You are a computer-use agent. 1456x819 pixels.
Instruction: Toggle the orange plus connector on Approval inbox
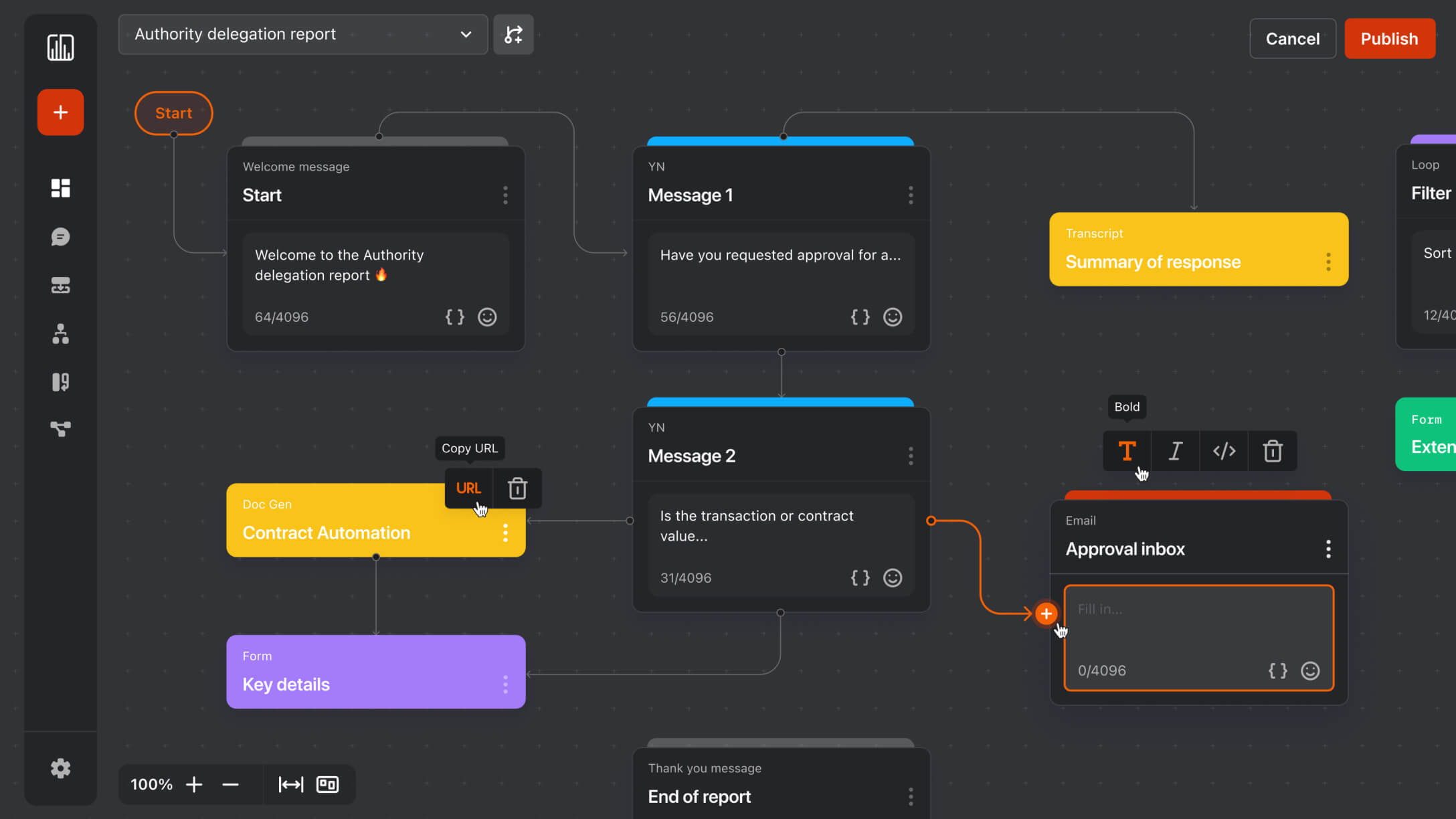click(1046, 613)
